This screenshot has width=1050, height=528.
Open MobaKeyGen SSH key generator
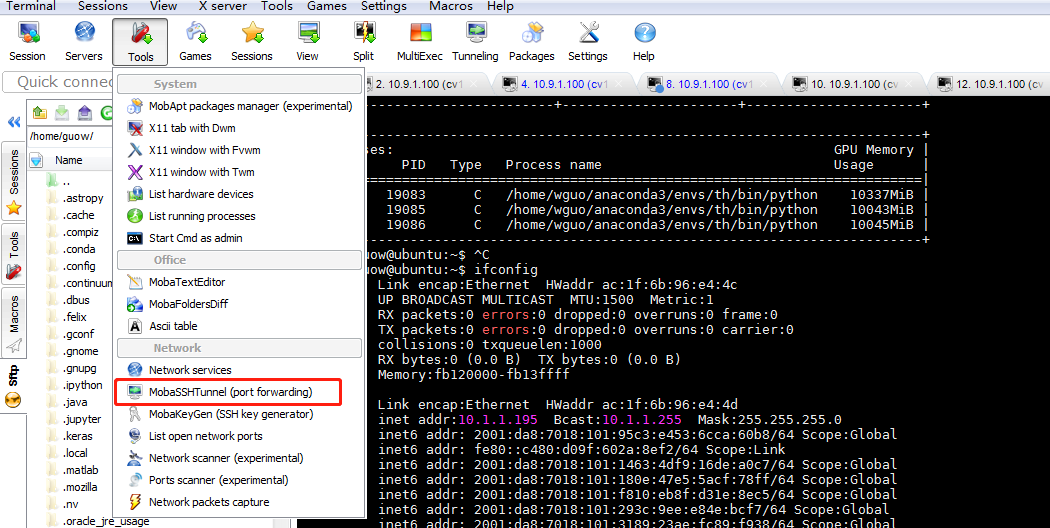[x=240, y=414]
